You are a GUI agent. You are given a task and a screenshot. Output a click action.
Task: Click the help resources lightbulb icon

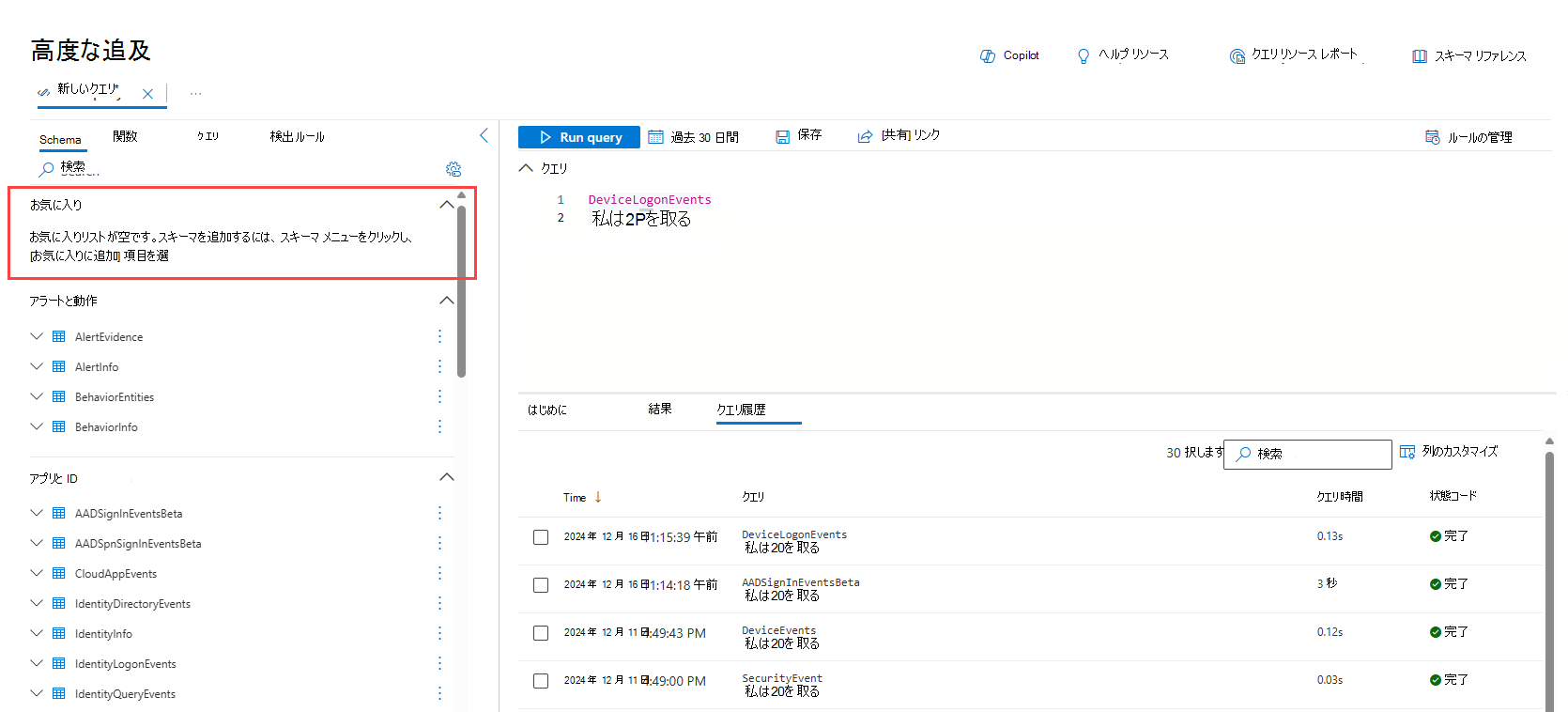tap(1084, 56)
